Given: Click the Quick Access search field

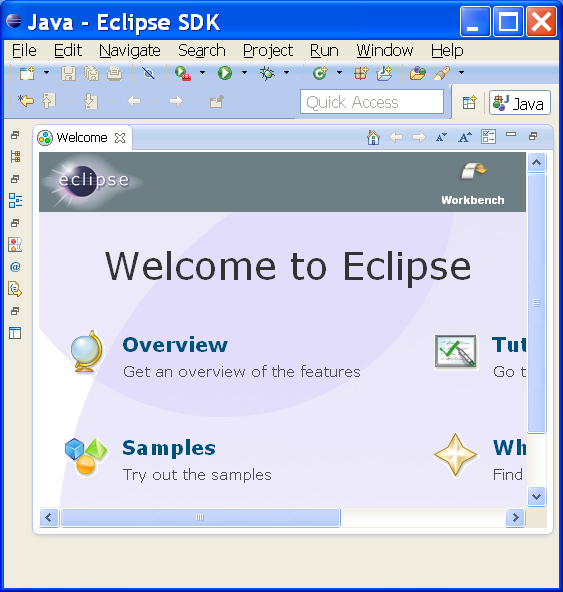Looking at the screenshot, I should tap(372, 102).
